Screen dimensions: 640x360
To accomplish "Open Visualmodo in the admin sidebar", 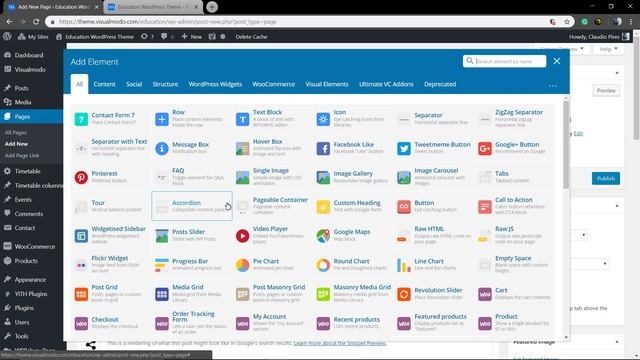I will (x=30, y=69).
